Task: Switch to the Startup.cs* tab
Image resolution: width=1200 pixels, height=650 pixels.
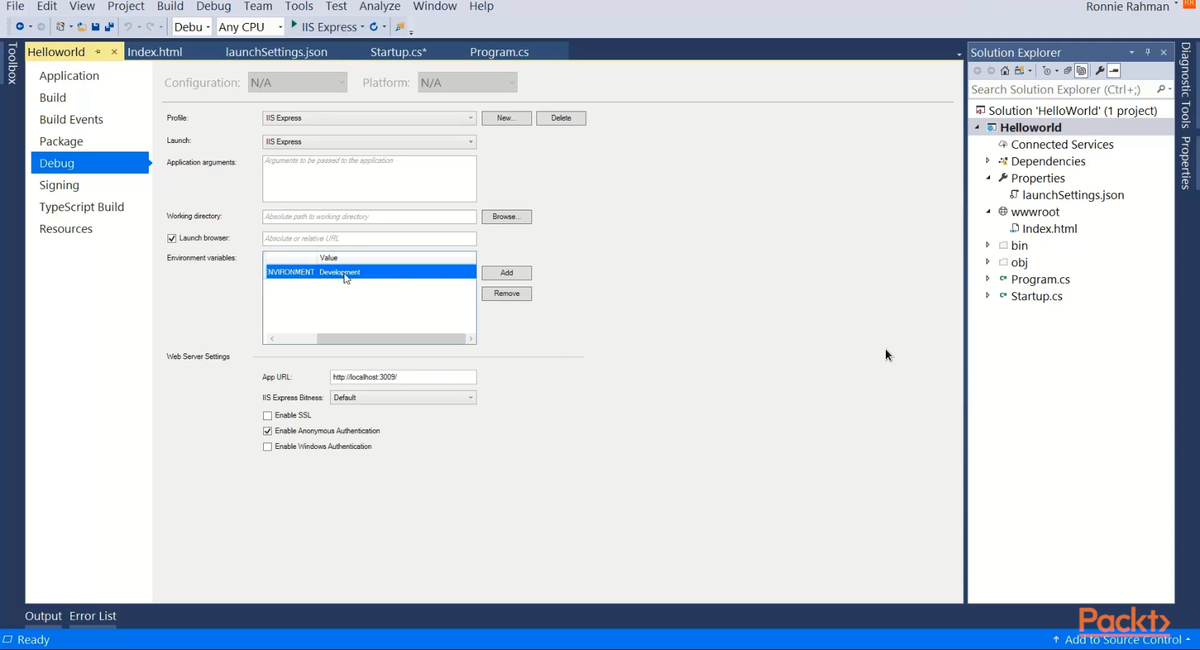Action: pyautogui.click(x=398, y=52)
